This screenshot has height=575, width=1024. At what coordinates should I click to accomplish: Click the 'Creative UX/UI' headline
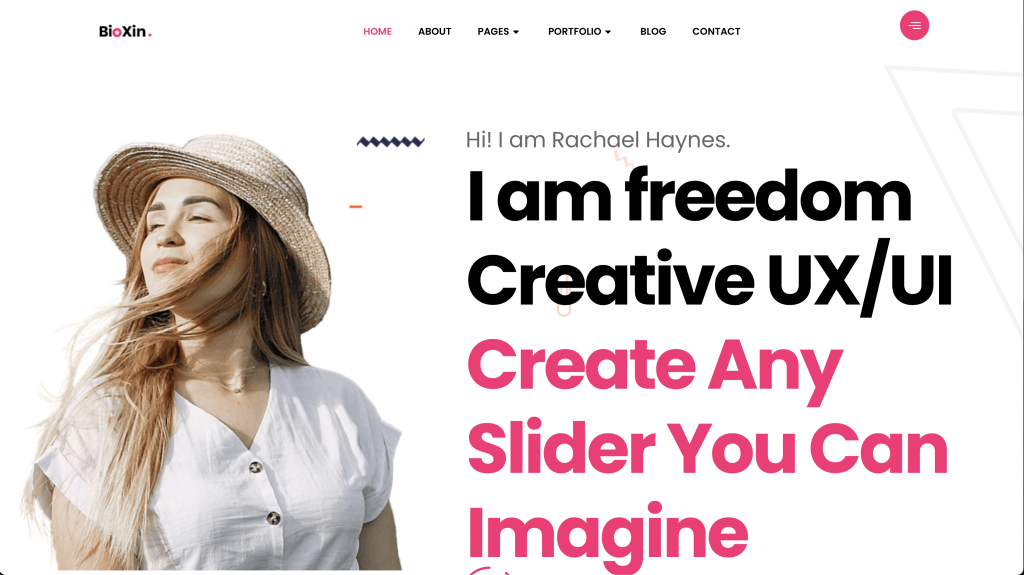point(710,280)
